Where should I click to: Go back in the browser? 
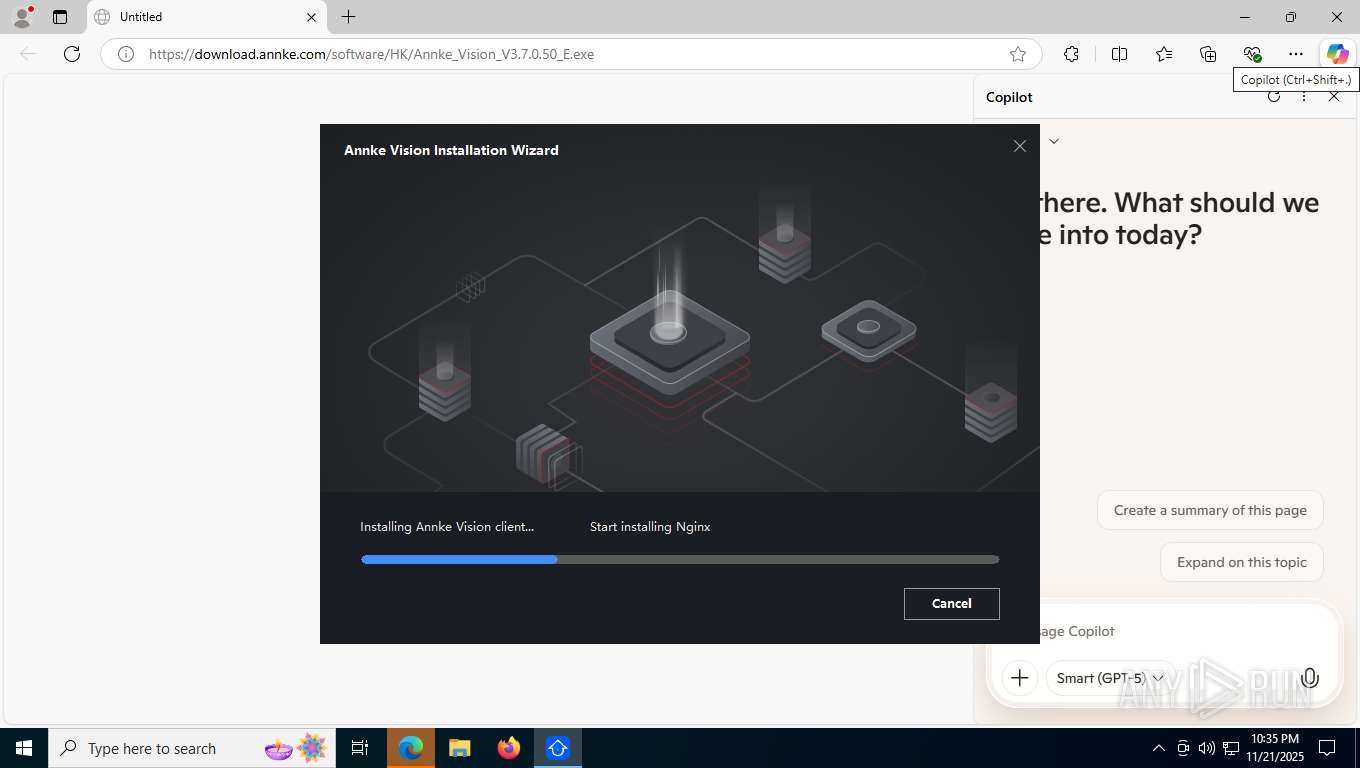click(28, 54)
